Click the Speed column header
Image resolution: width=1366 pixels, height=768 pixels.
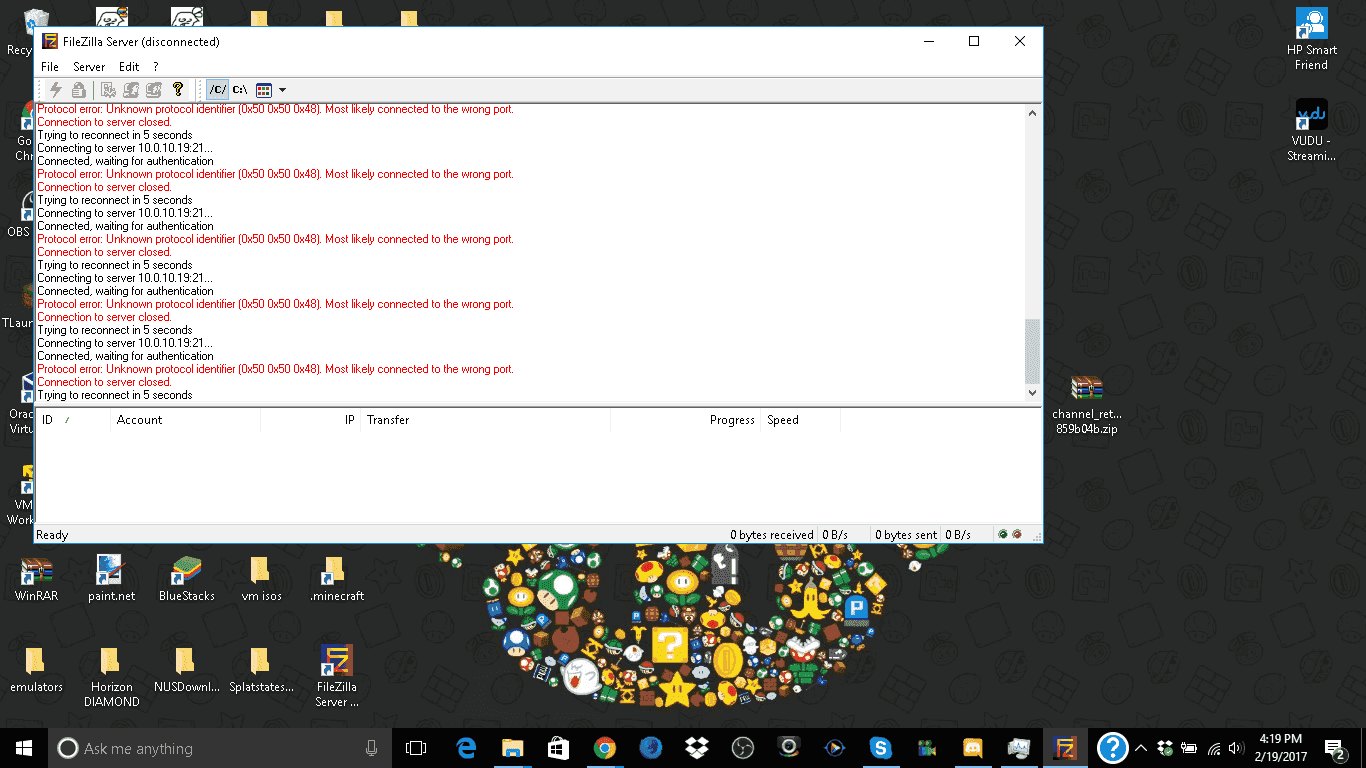tap(801, 420)
